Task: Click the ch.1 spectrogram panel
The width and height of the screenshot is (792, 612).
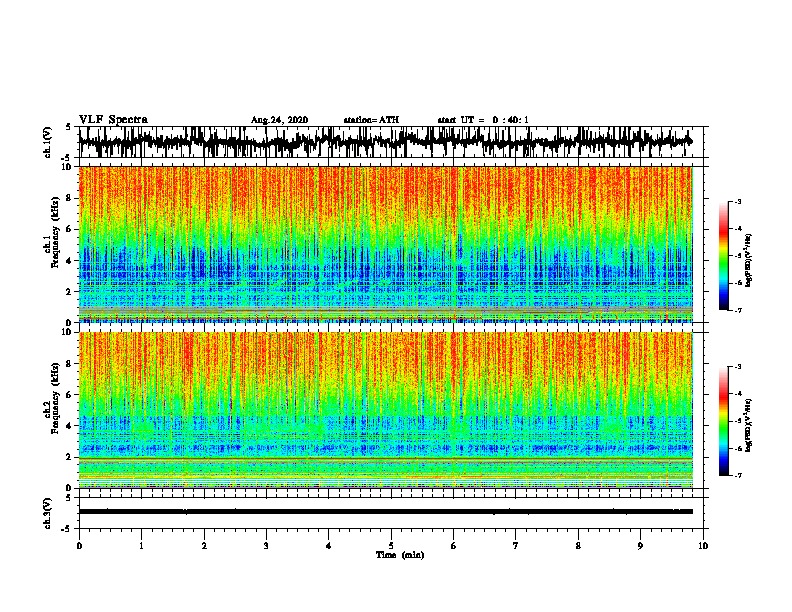Action: click(x=385, y=244)
